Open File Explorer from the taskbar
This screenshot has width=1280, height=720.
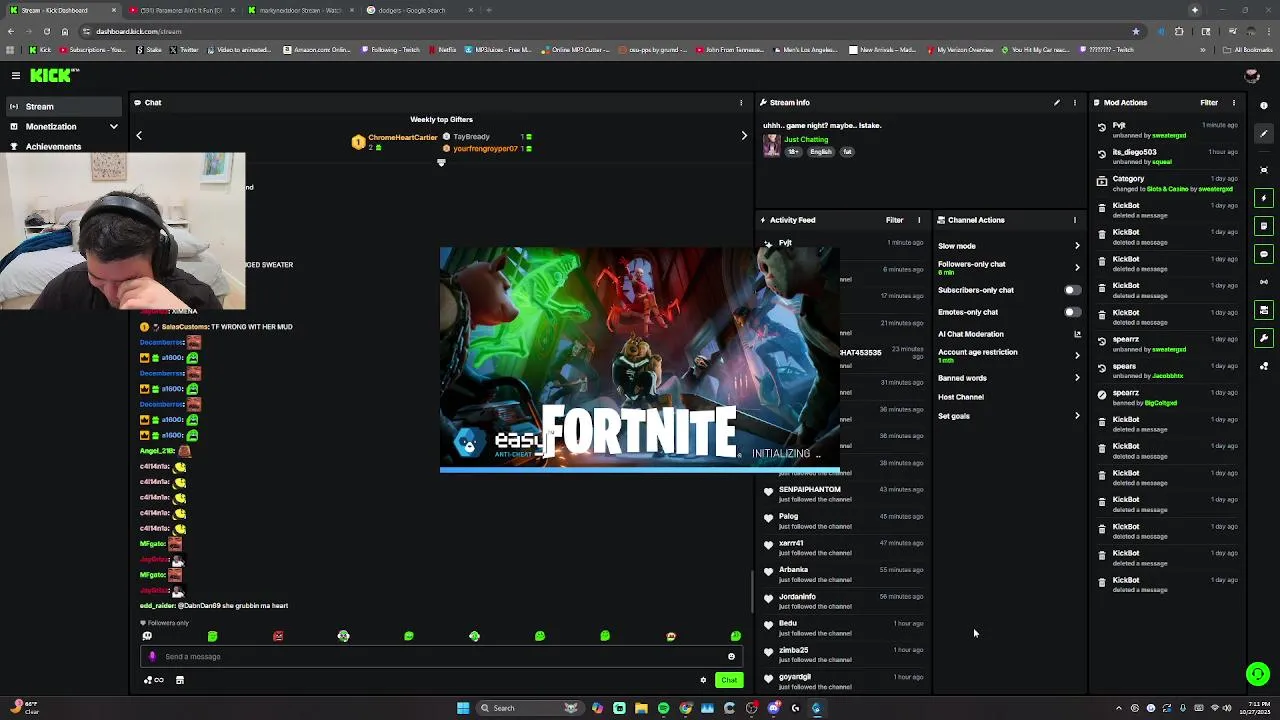coord(641,708)
